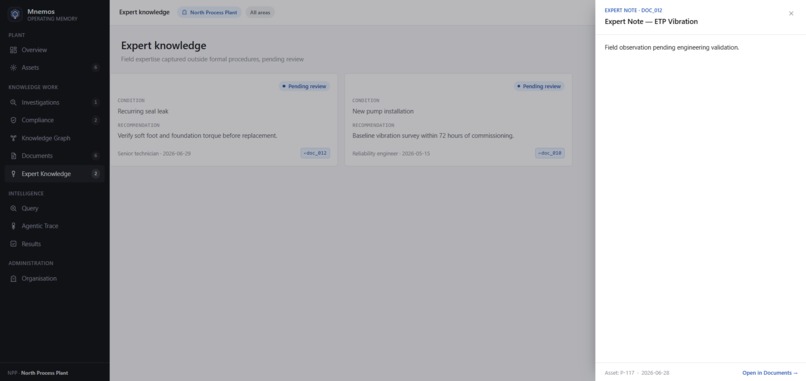Open the All areas filter

click(x=260, y=12)
